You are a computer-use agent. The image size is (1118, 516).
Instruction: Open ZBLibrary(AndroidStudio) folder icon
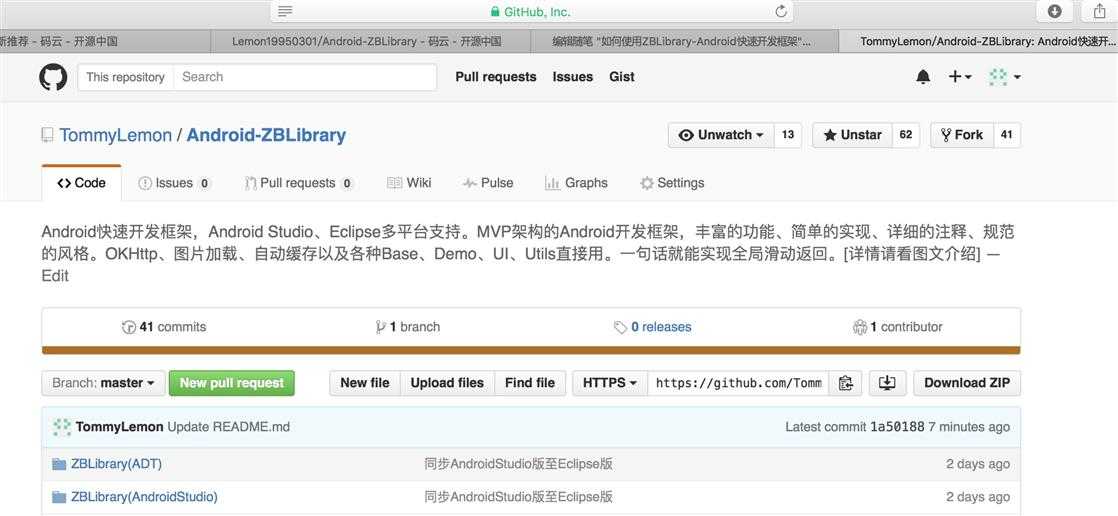pyautogui.click(x=59, y=497)
